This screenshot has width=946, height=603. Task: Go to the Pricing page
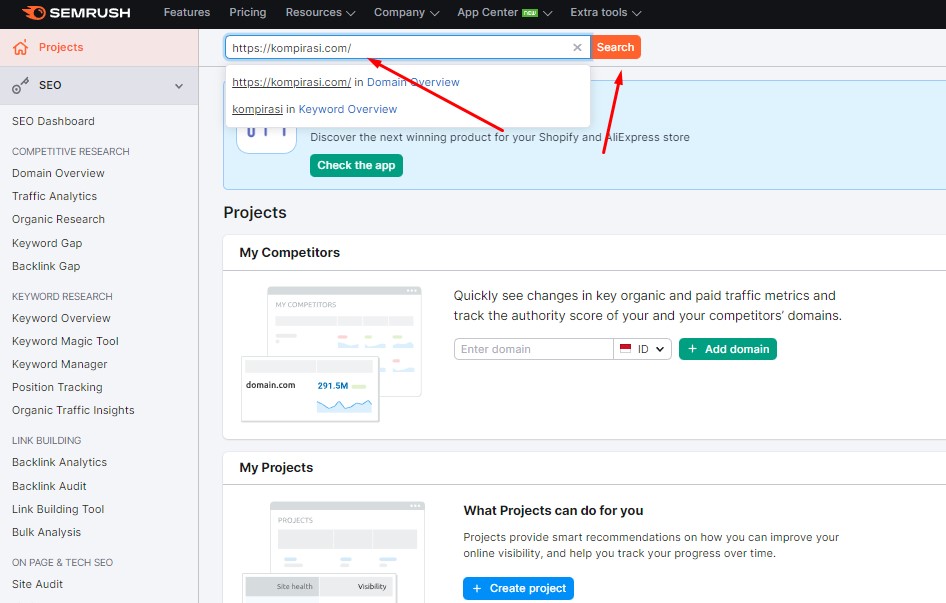click(248, 13)
